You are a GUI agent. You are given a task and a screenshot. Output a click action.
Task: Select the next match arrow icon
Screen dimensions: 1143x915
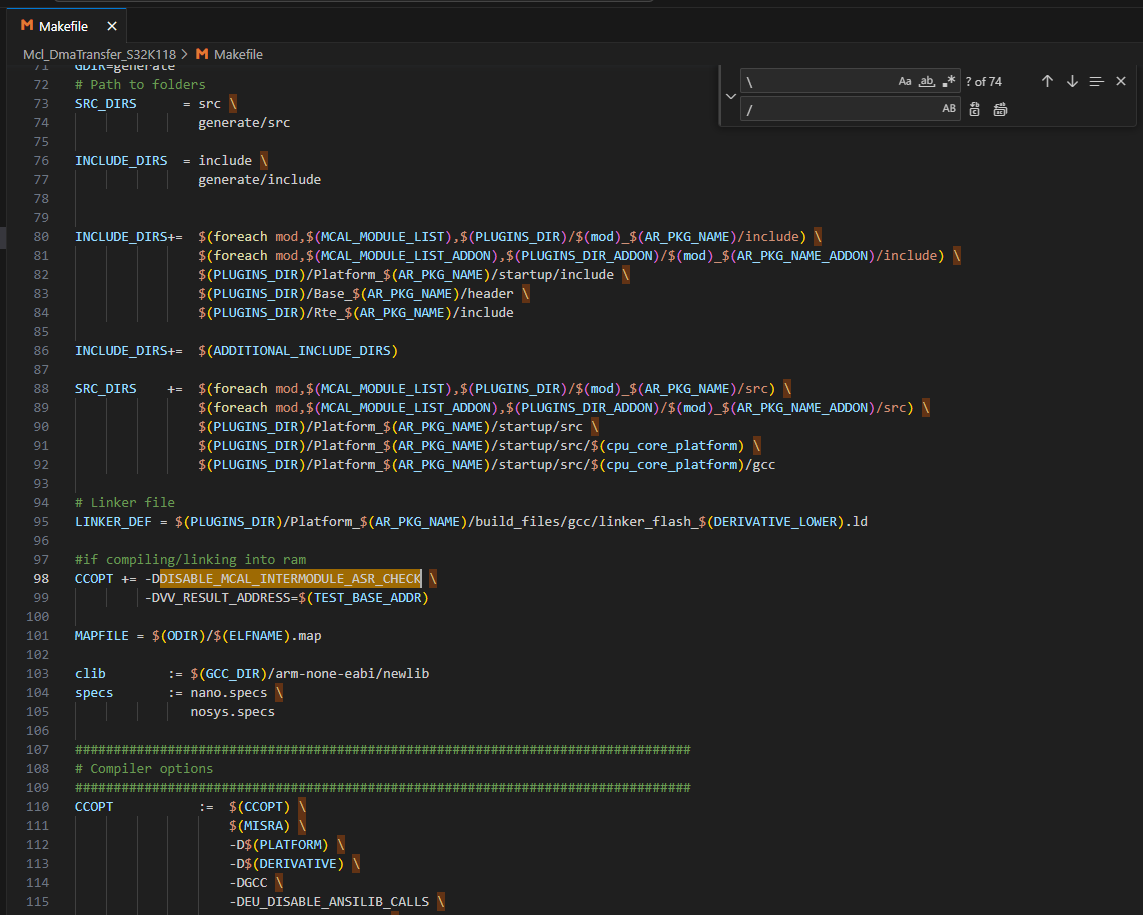1071,81
